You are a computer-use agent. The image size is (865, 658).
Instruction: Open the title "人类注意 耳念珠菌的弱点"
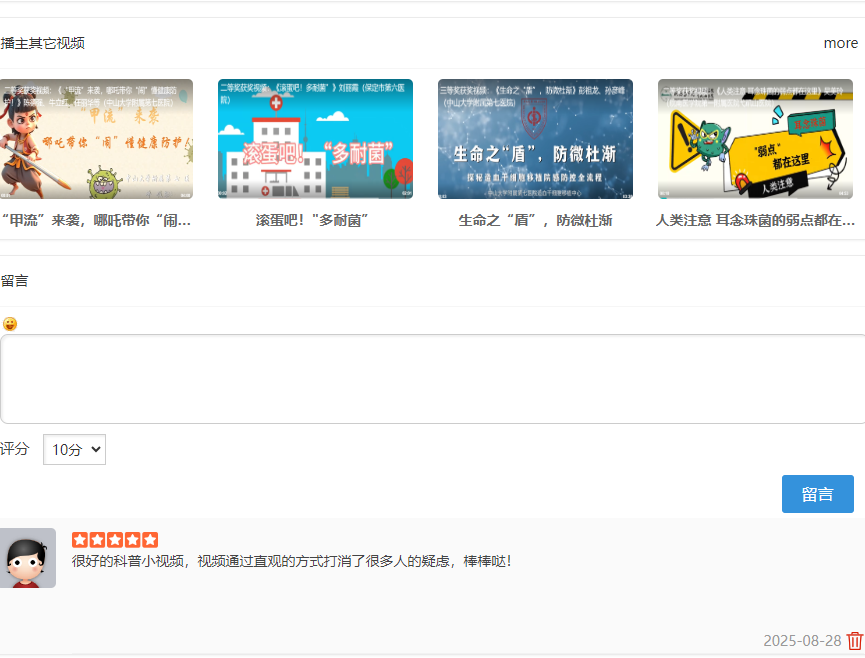point(755,221)
